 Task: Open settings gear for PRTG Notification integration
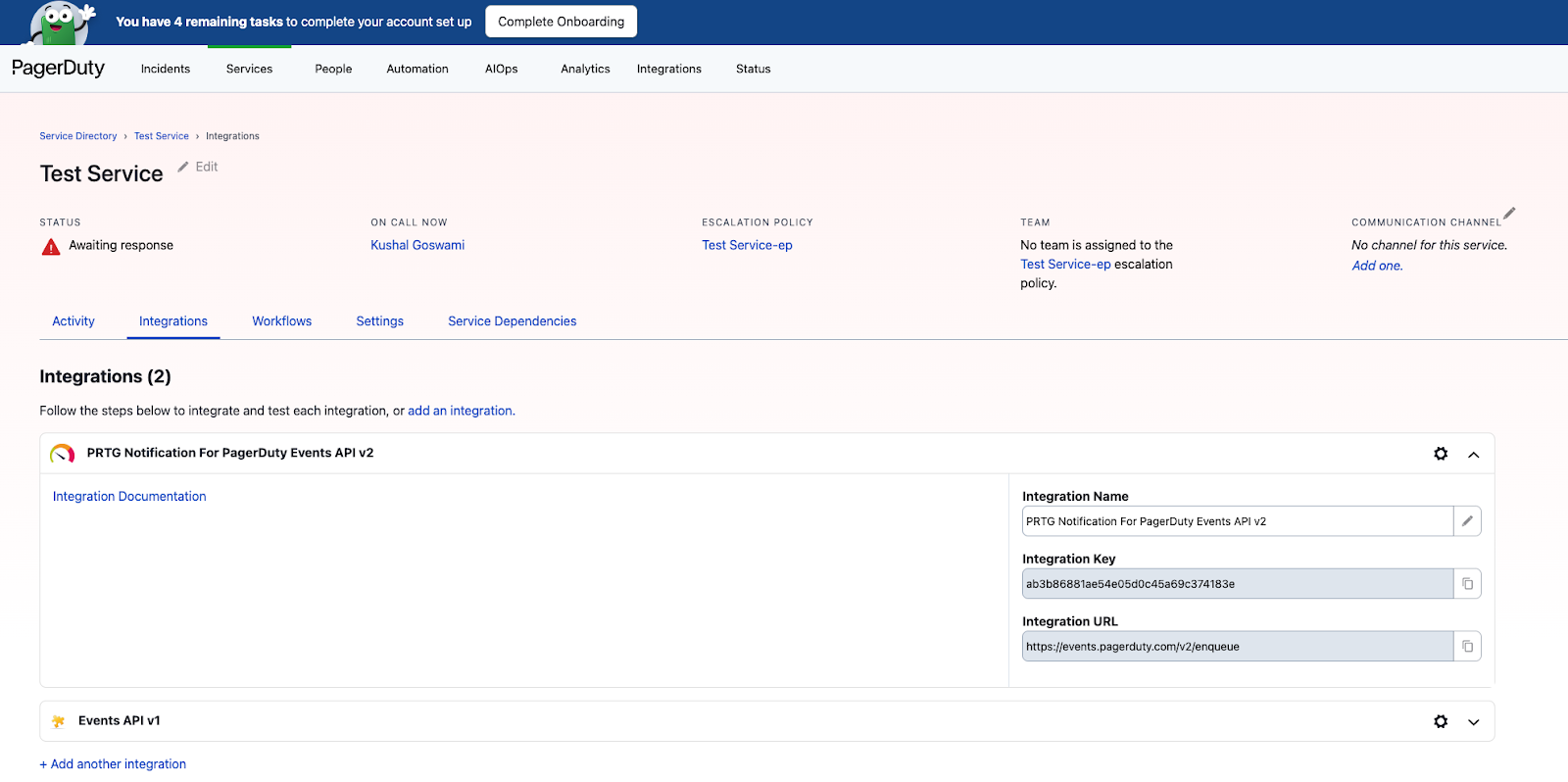click(x=1441, y=454)
